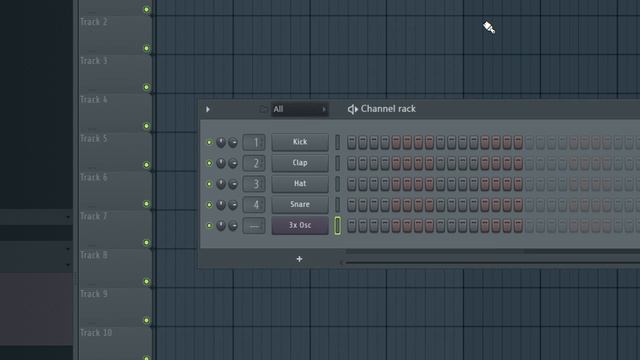The height and width of the screenshot is (360, 640).
Task: Mute the Hat channel with green LED
Action: 209,184
